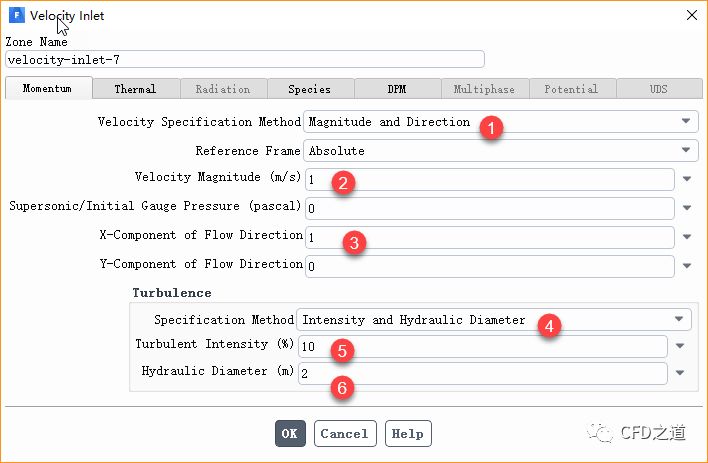Click the Velocity Magnitude input field
Image resolution: width=708 pixels, height=463 pixels.
[x=489, y=179]
